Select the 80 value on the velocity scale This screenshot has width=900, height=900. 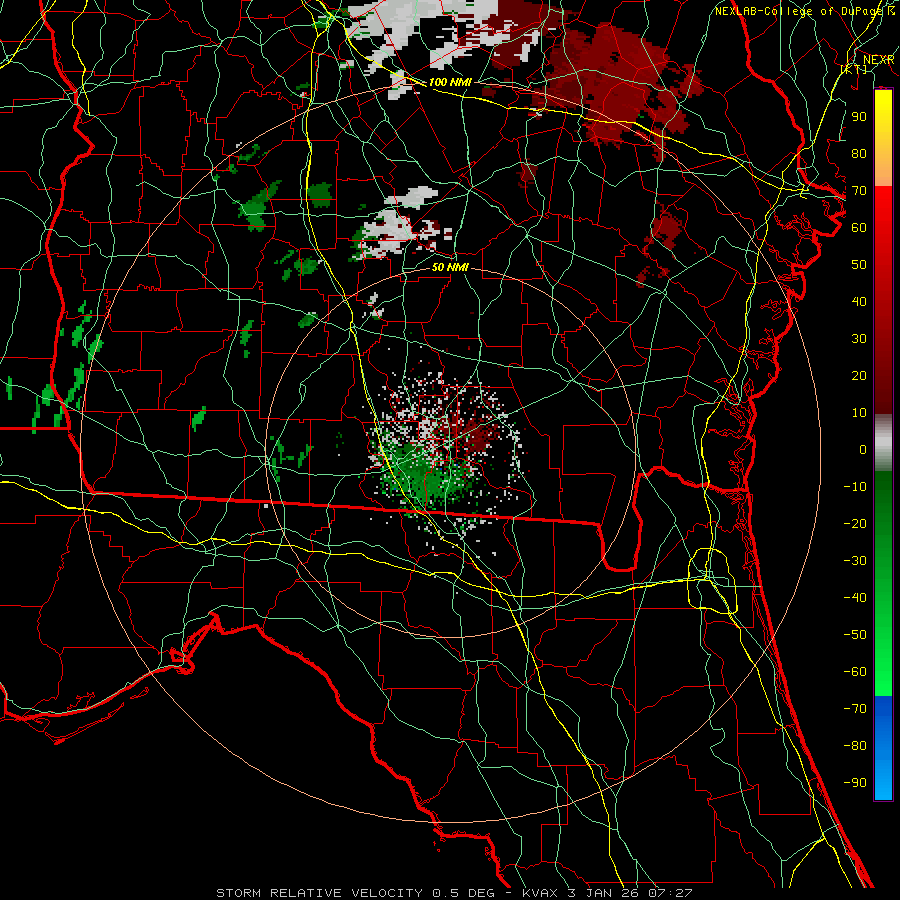(x=859, y=154)
